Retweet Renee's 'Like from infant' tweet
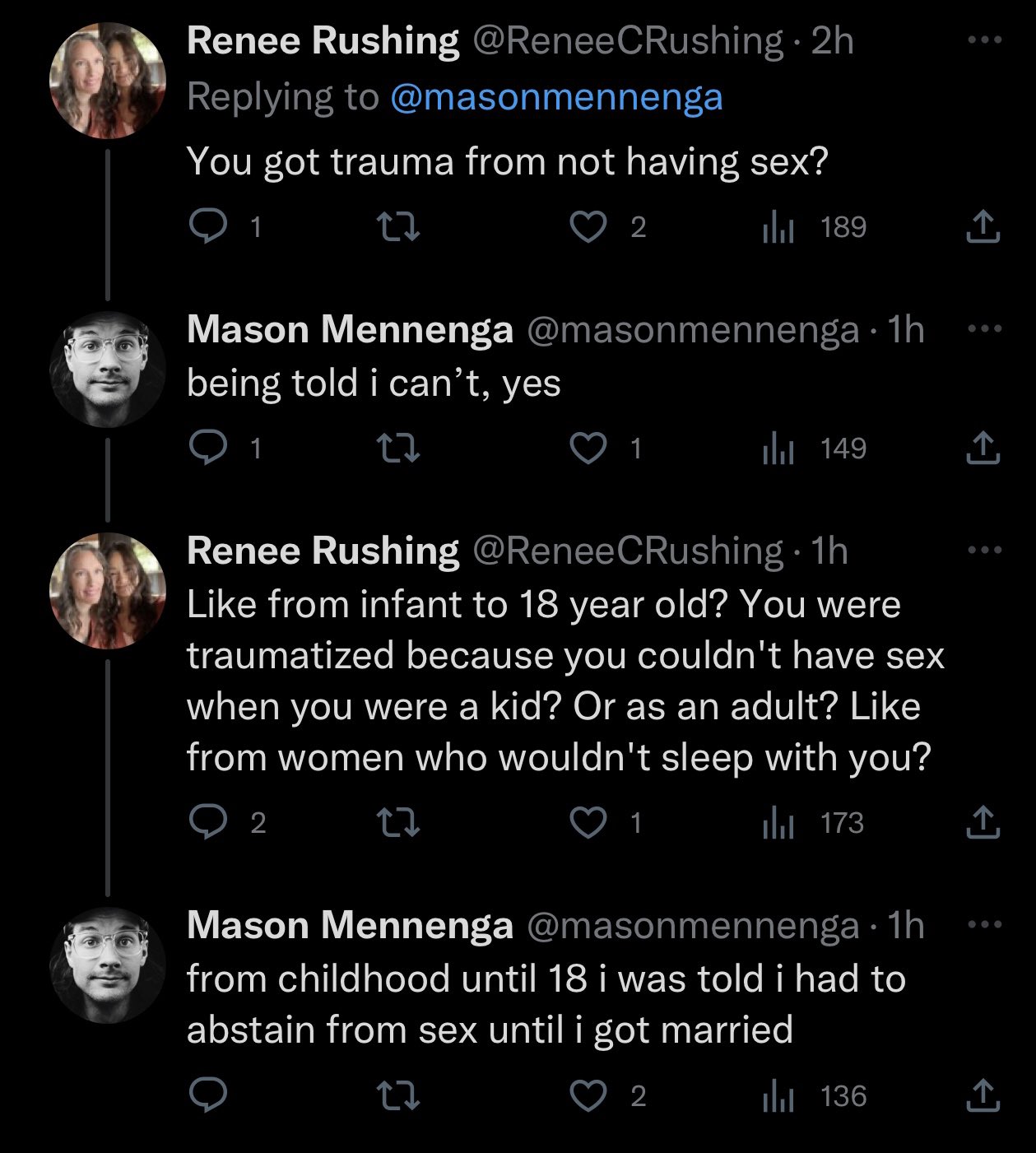Viewport: 1036px width, 1153px height. pyautogui.click(x=398, y=822)
